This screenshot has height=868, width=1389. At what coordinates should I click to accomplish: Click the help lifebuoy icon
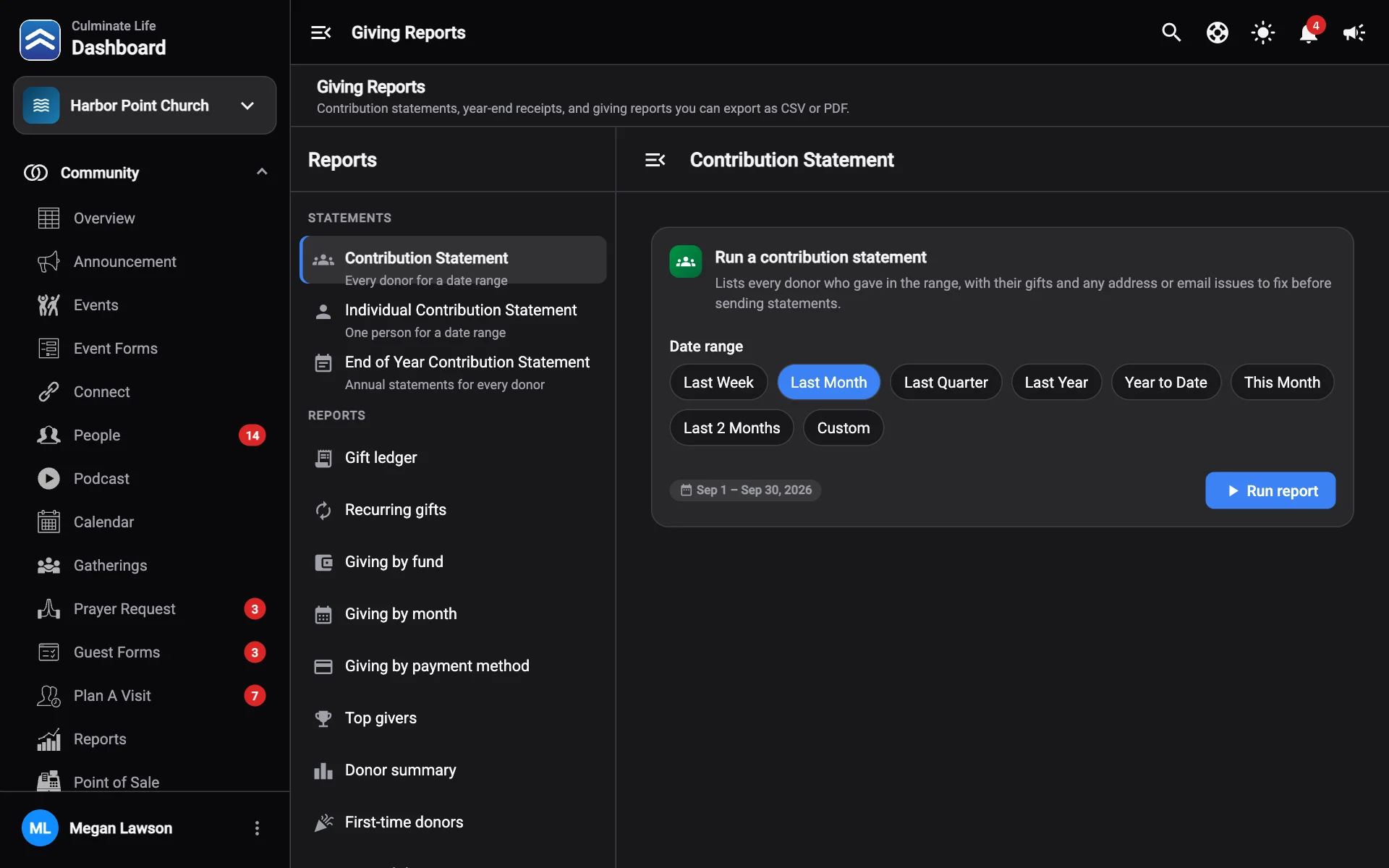[1218, 33]
